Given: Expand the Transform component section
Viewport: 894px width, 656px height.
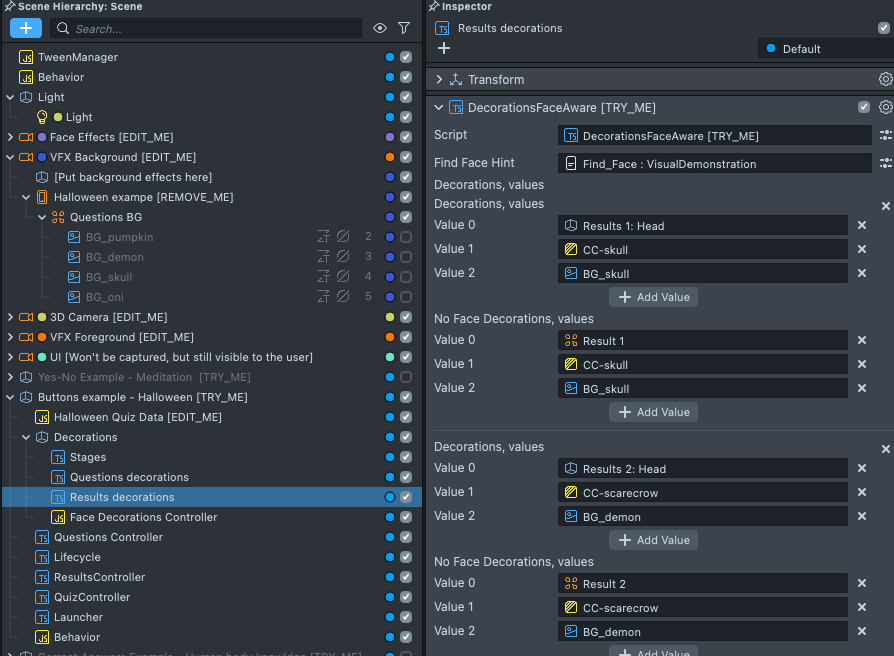Looking at the screenshot, I should pyautogui.click(x=440, y=79).
